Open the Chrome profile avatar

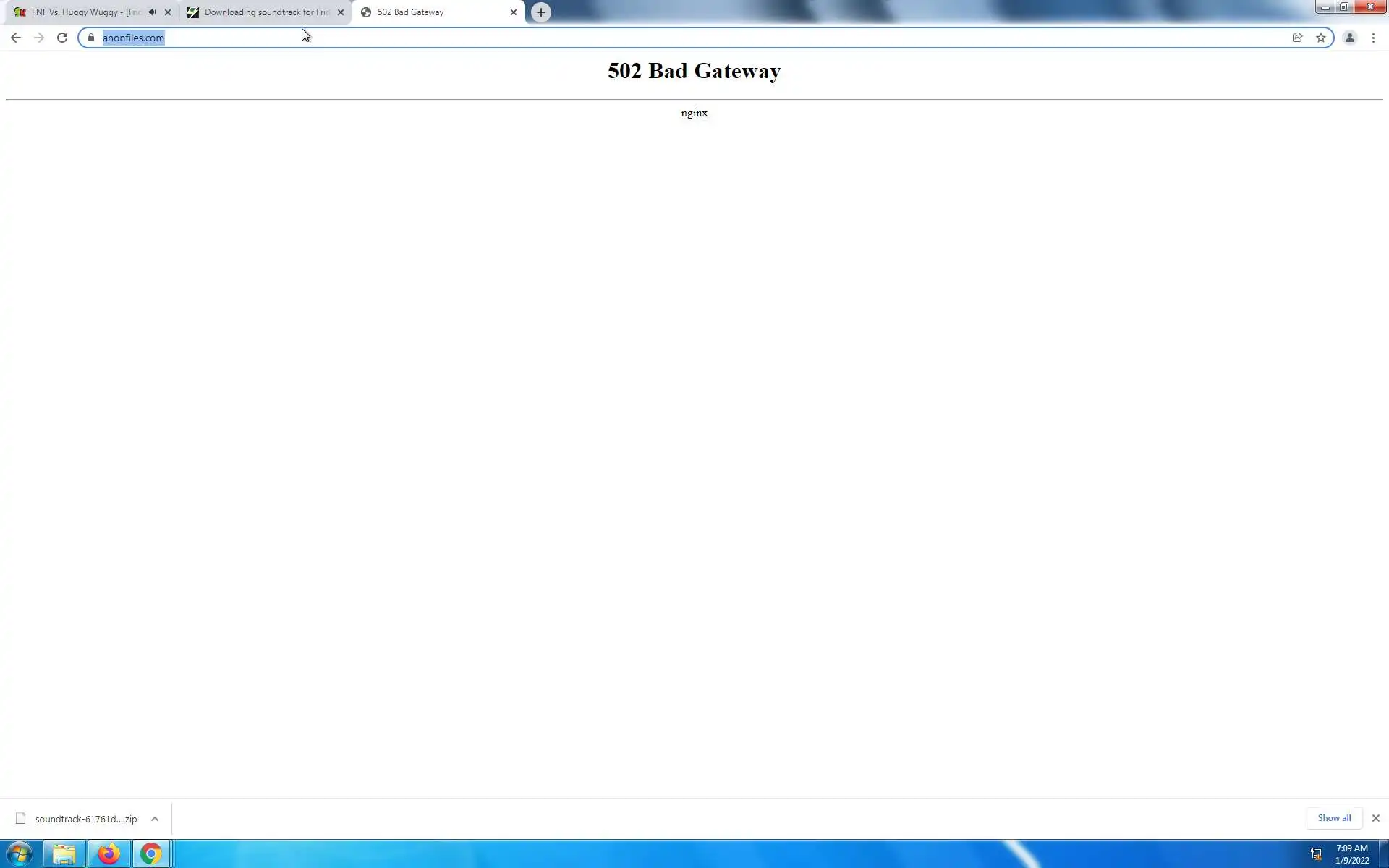point(1349,38)
